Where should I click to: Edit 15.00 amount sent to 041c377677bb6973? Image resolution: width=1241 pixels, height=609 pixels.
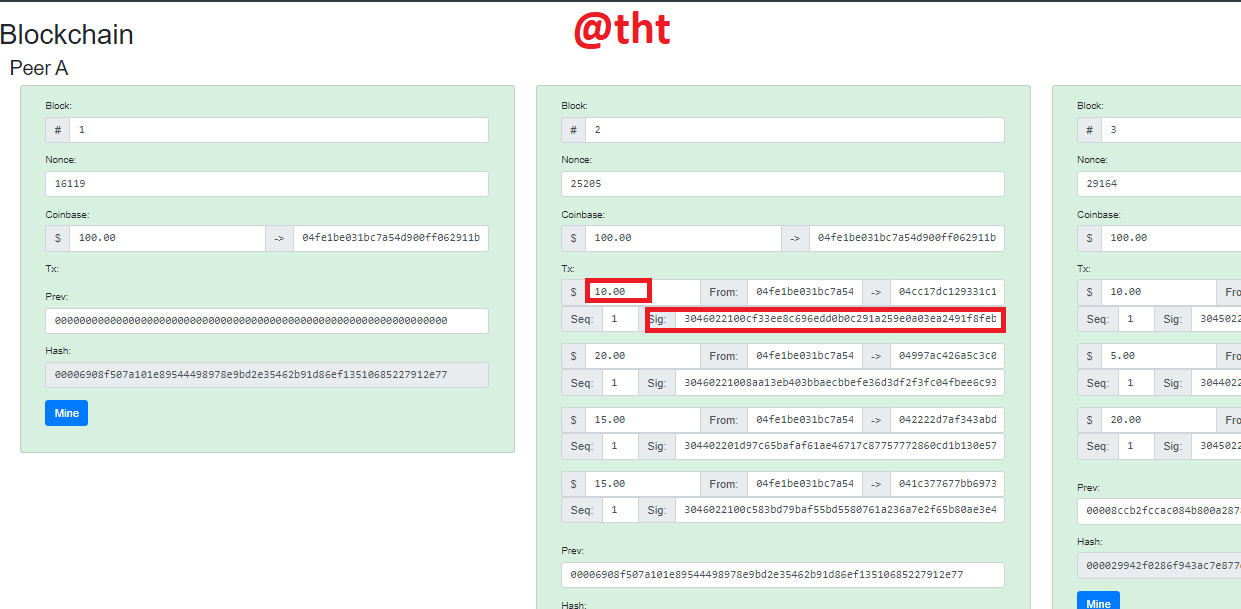(x=643, y=484)
